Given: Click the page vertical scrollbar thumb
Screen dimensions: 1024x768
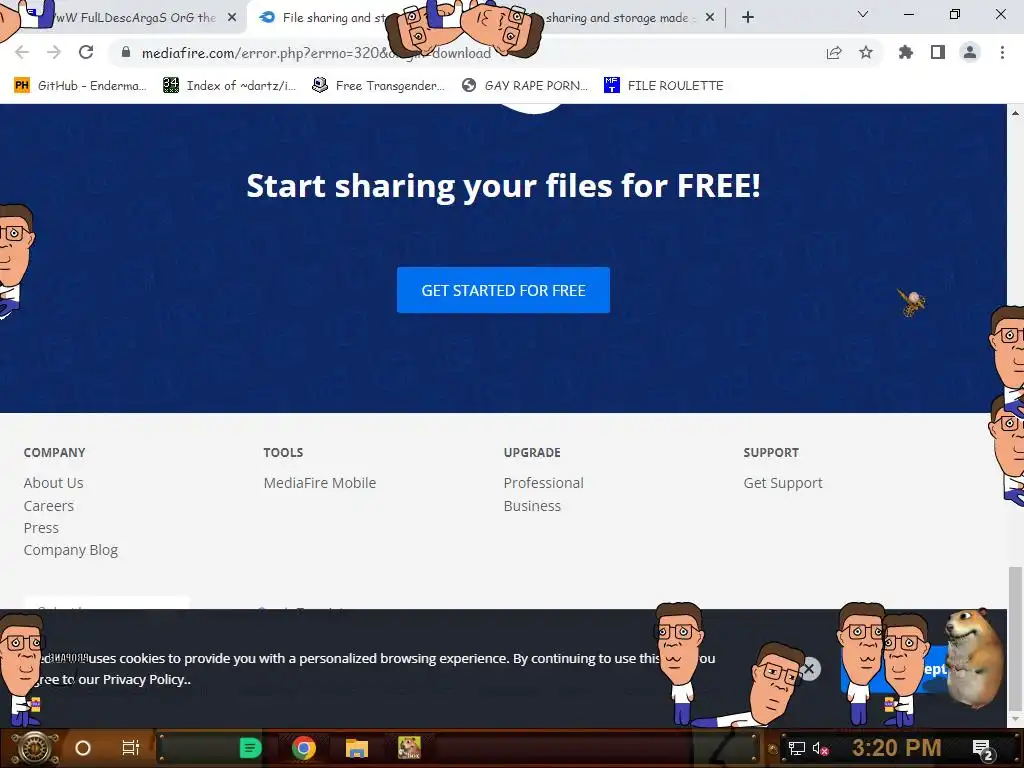Looking at the screenshot, I should 1015,637.
